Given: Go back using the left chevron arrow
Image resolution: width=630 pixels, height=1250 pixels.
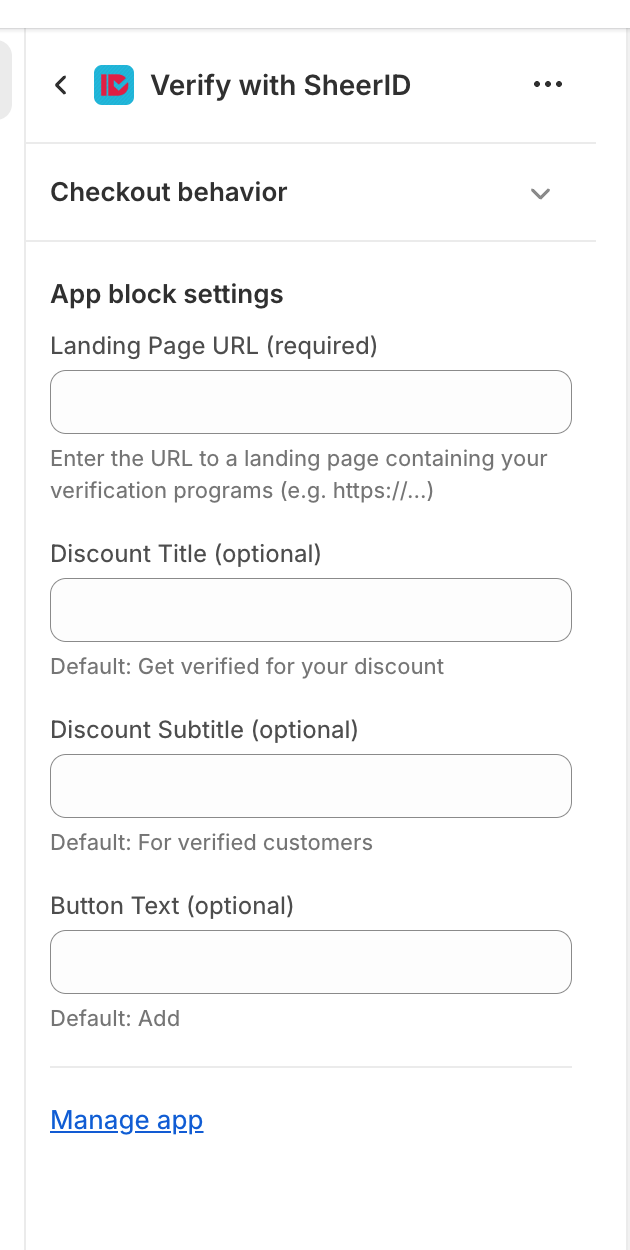Looking at the screenshot, I should click(61, 85).
